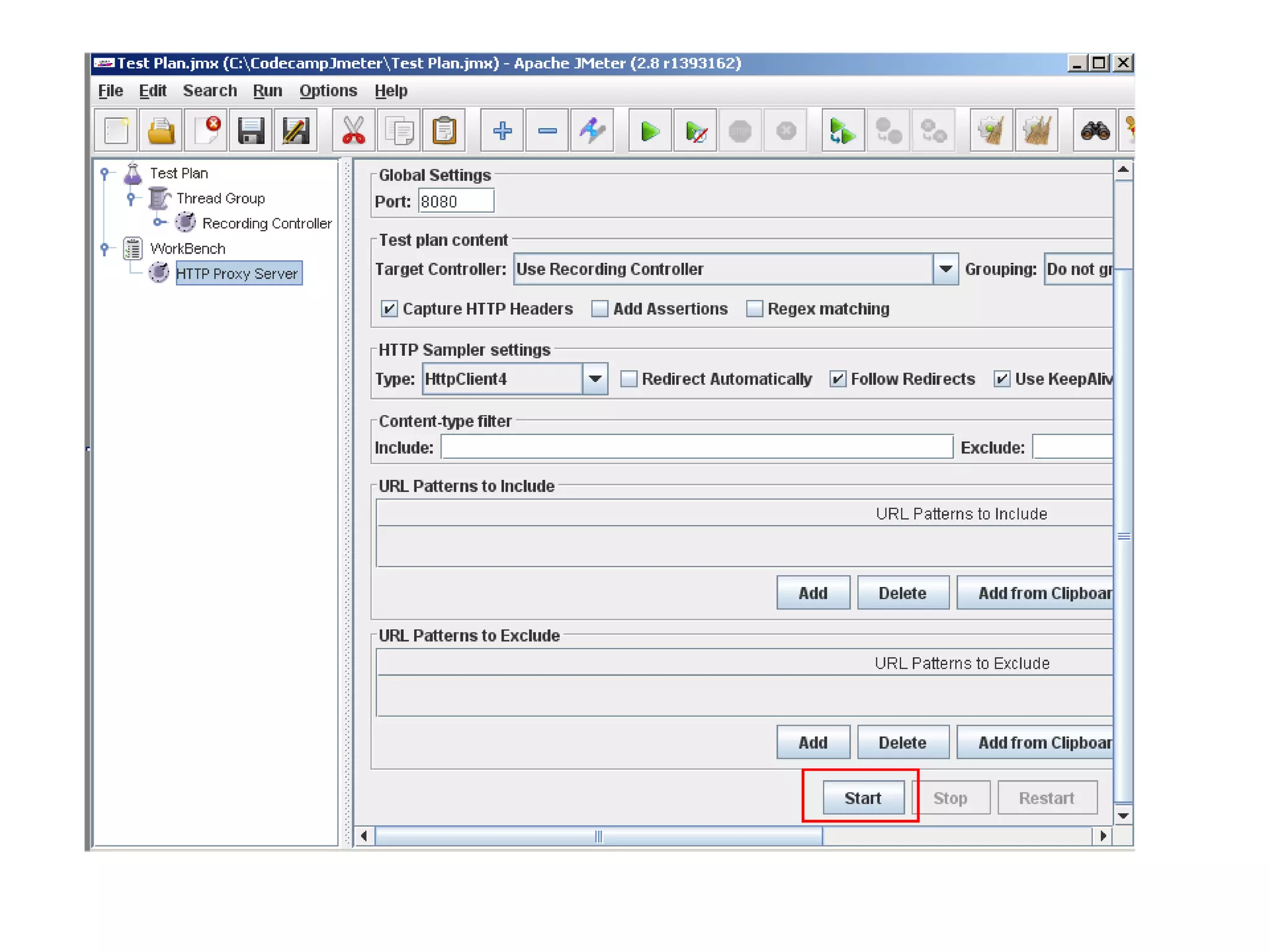Screen dimensions: 1270x952
Task: Open the Target Controller dropdown
Action: tap(945, 269)
